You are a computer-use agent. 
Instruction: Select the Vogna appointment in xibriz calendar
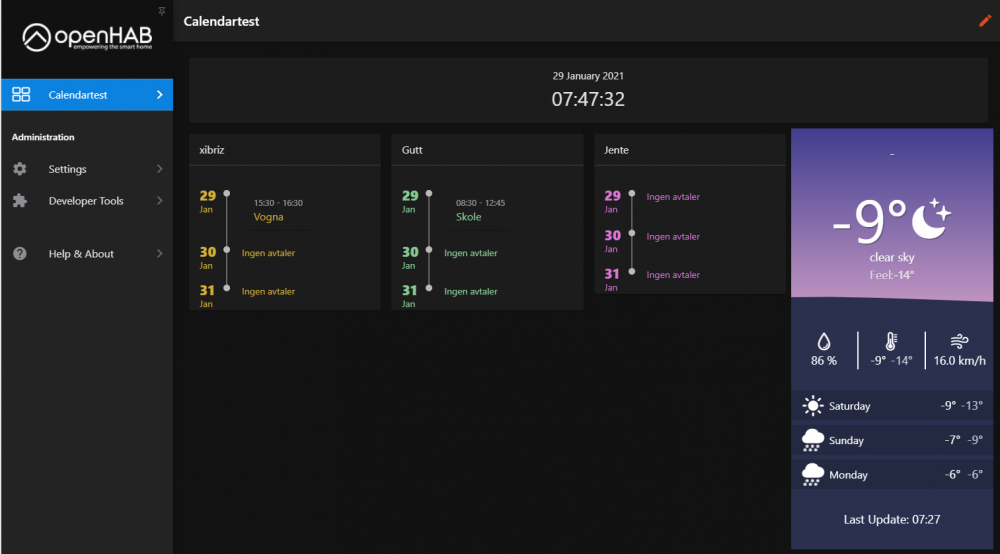click(x=269, y=217)
